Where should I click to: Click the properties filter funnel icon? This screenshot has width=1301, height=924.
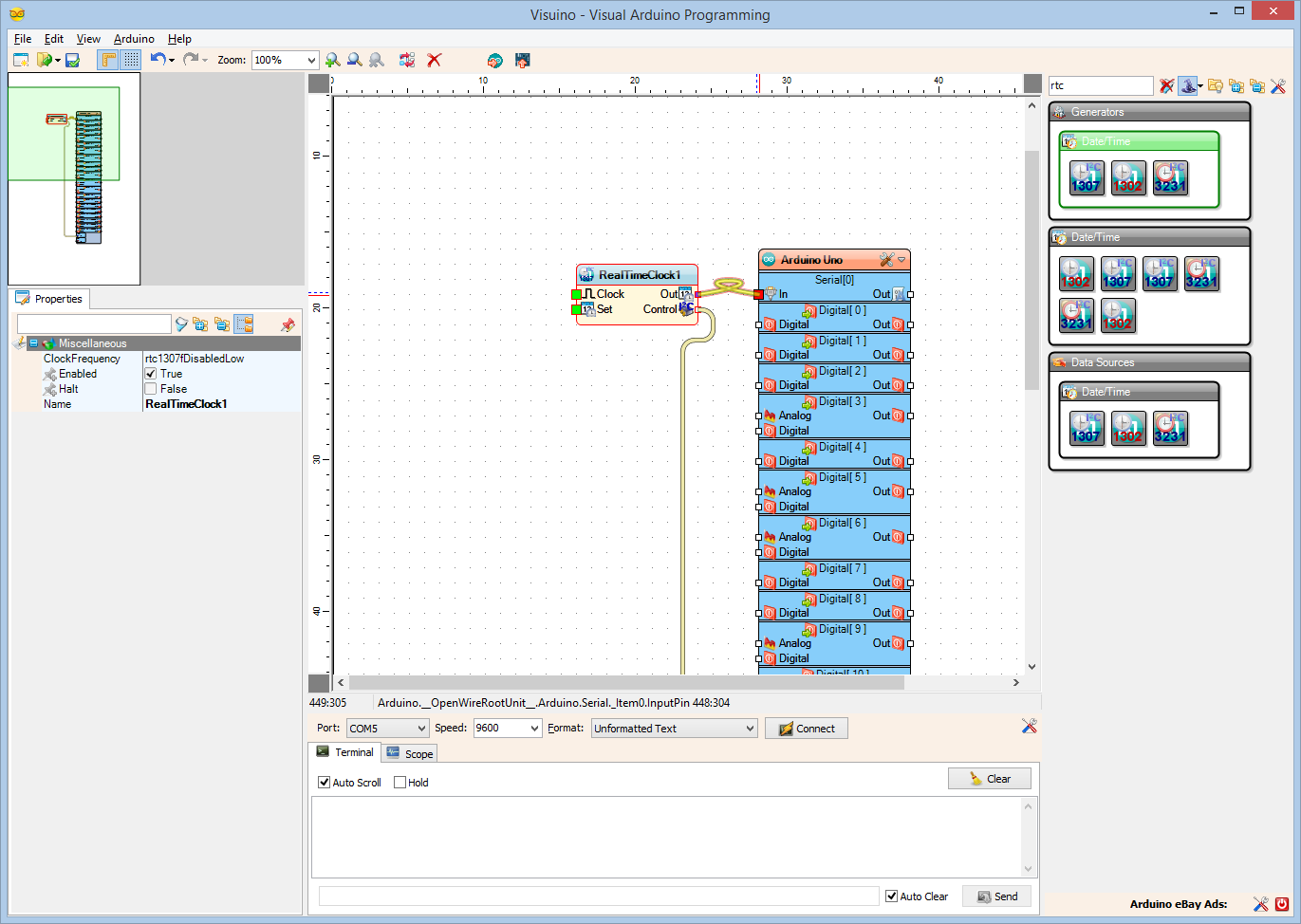pyautogui.click(x=181, y=324)
